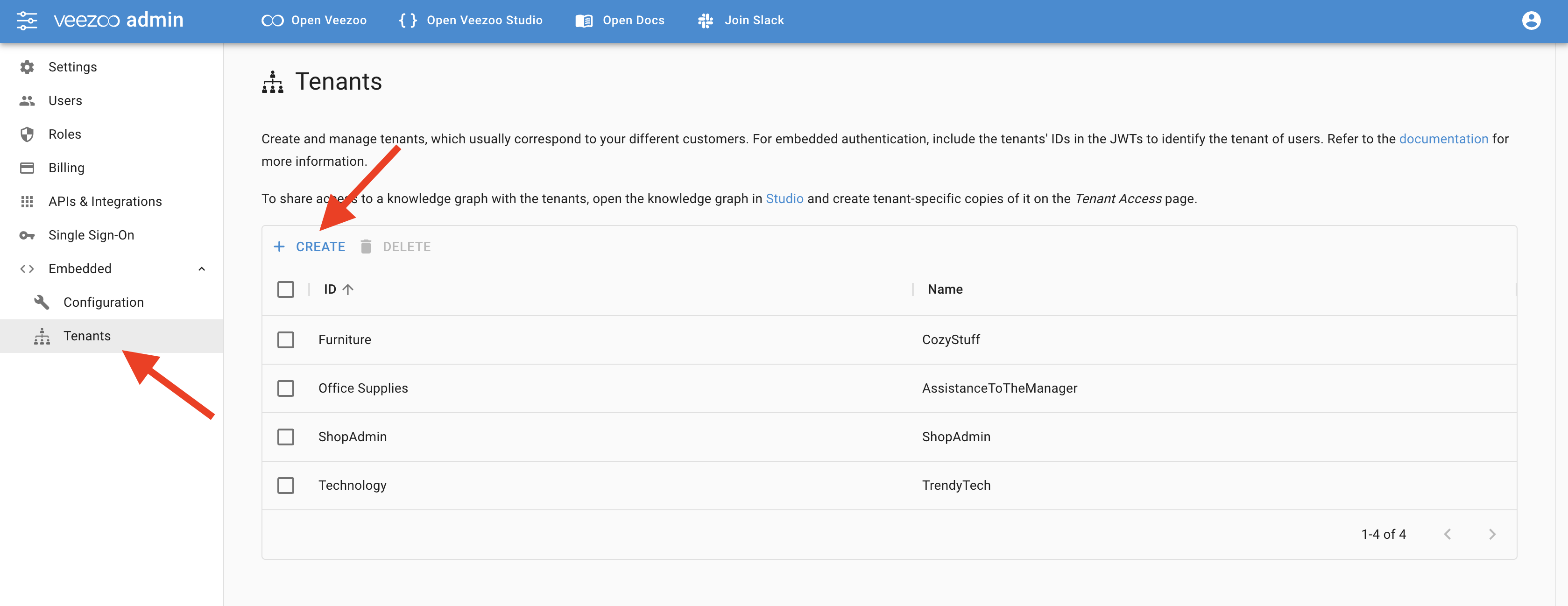This screenshot has height=606, width=1568.
Task: Click the TrendyTech name cell
Action: (x=956, y=486)
